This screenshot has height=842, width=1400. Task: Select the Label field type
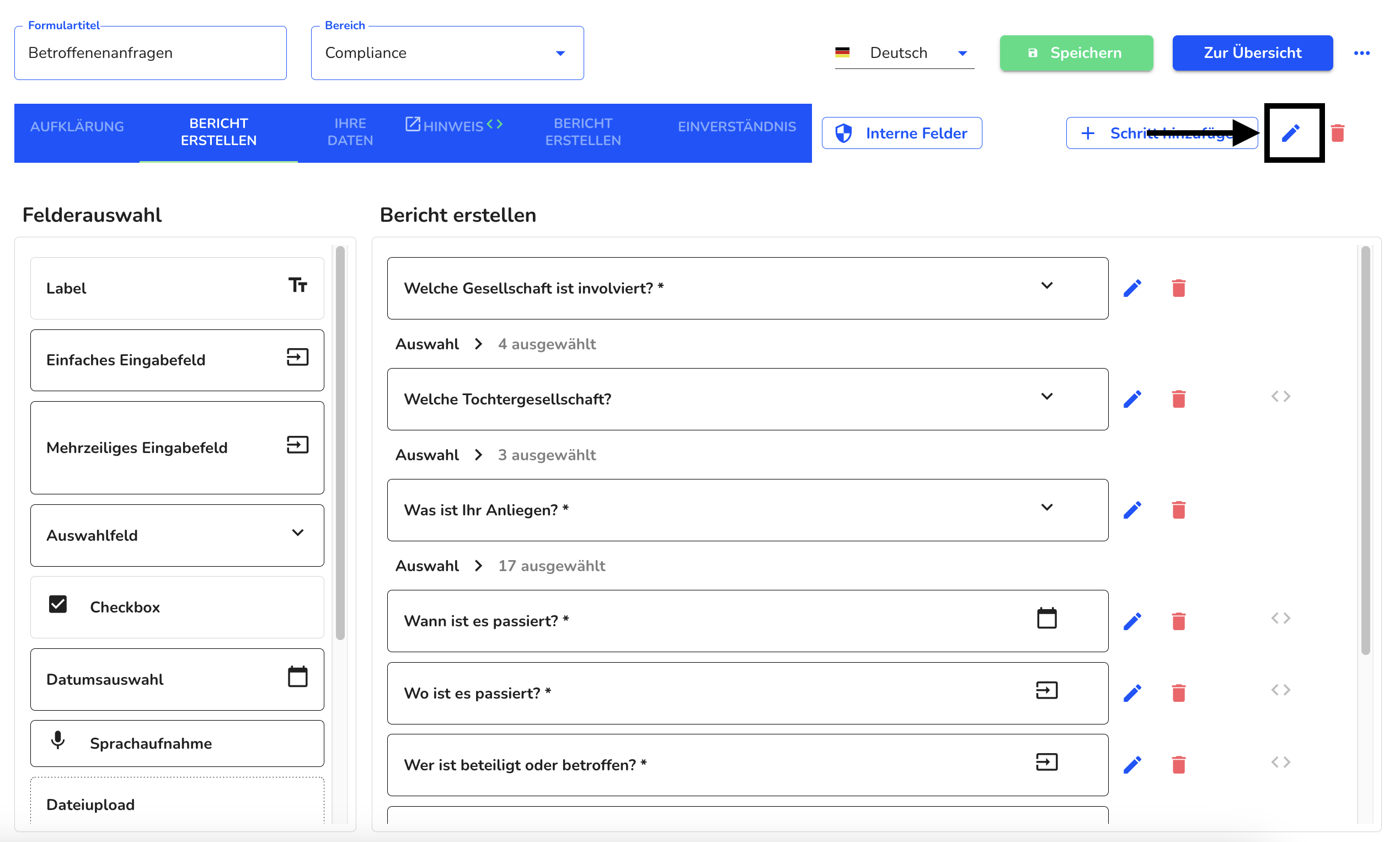(x=177, y=288)
